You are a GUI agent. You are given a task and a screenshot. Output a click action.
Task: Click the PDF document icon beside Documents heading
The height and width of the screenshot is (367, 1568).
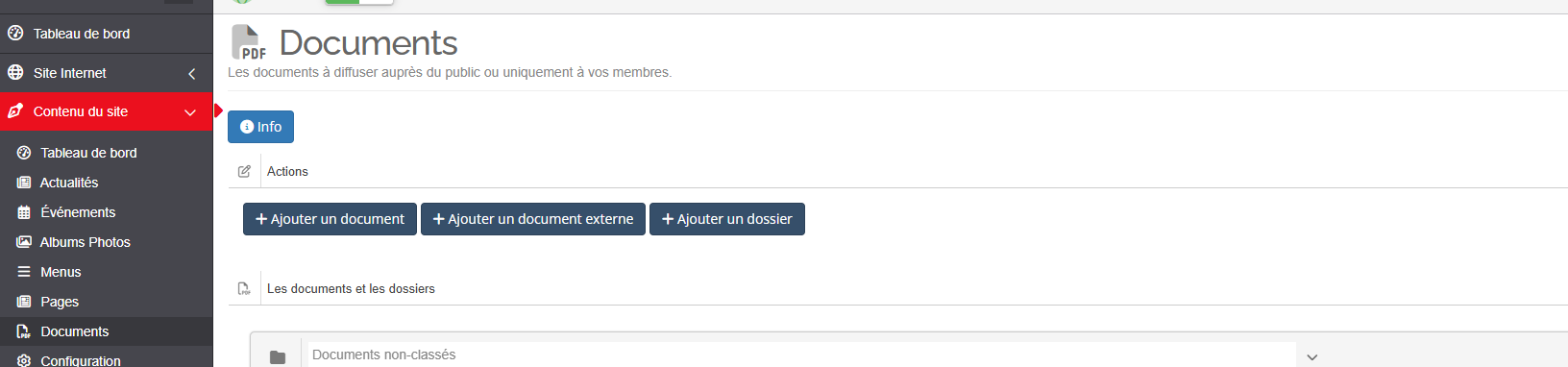(x=249, y=43)
